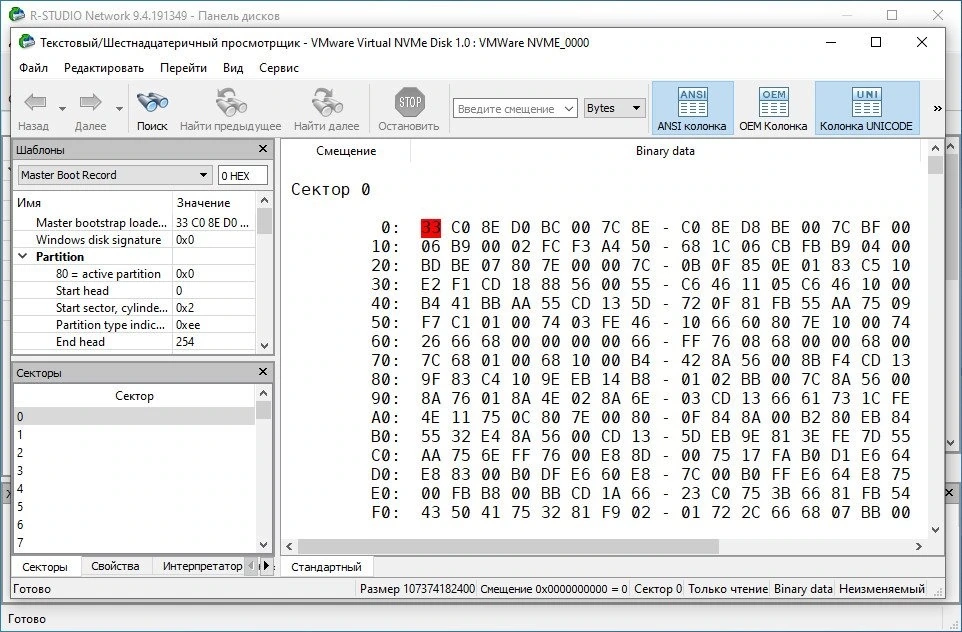Collapse the Partition tree node
The image size is (962, 632).
(23, 256)
